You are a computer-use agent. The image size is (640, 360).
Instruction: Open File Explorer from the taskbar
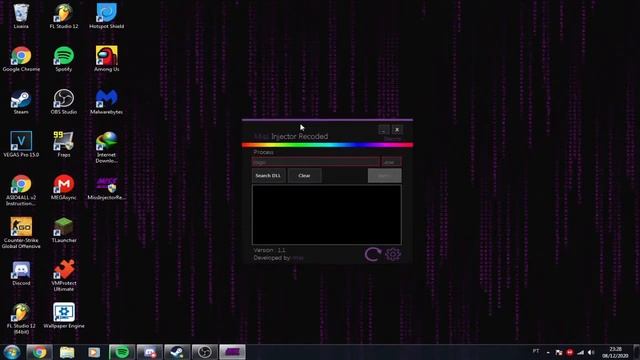pos(67,352)
